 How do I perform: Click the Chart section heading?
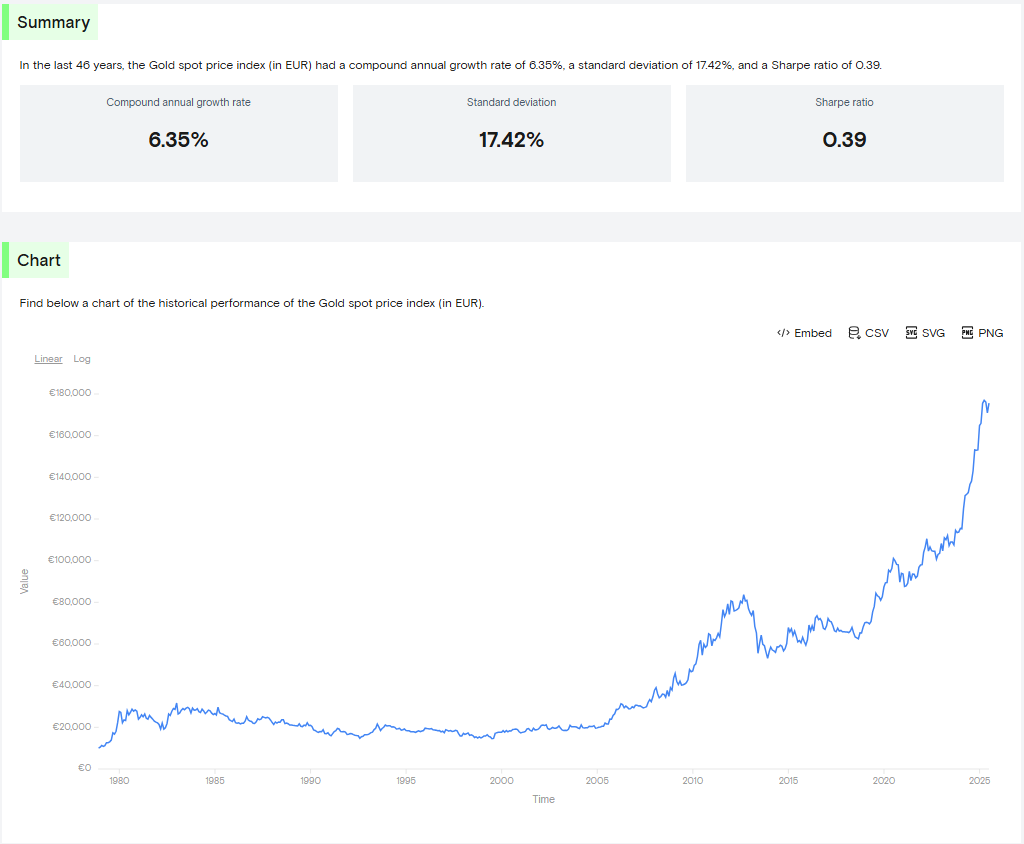pos(39,260)
